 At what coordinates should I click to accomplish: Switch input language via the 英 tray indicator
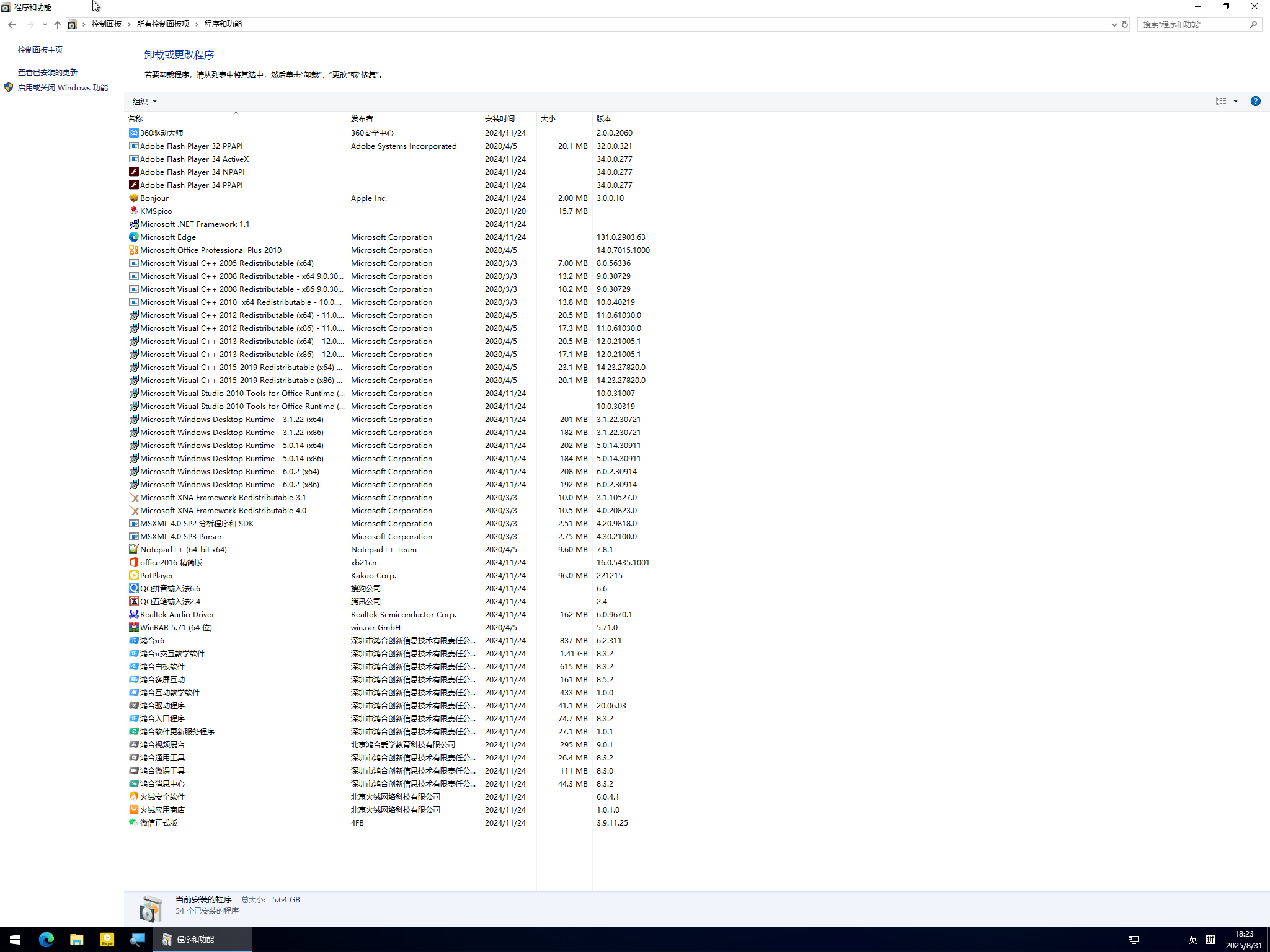(1191, 939)
